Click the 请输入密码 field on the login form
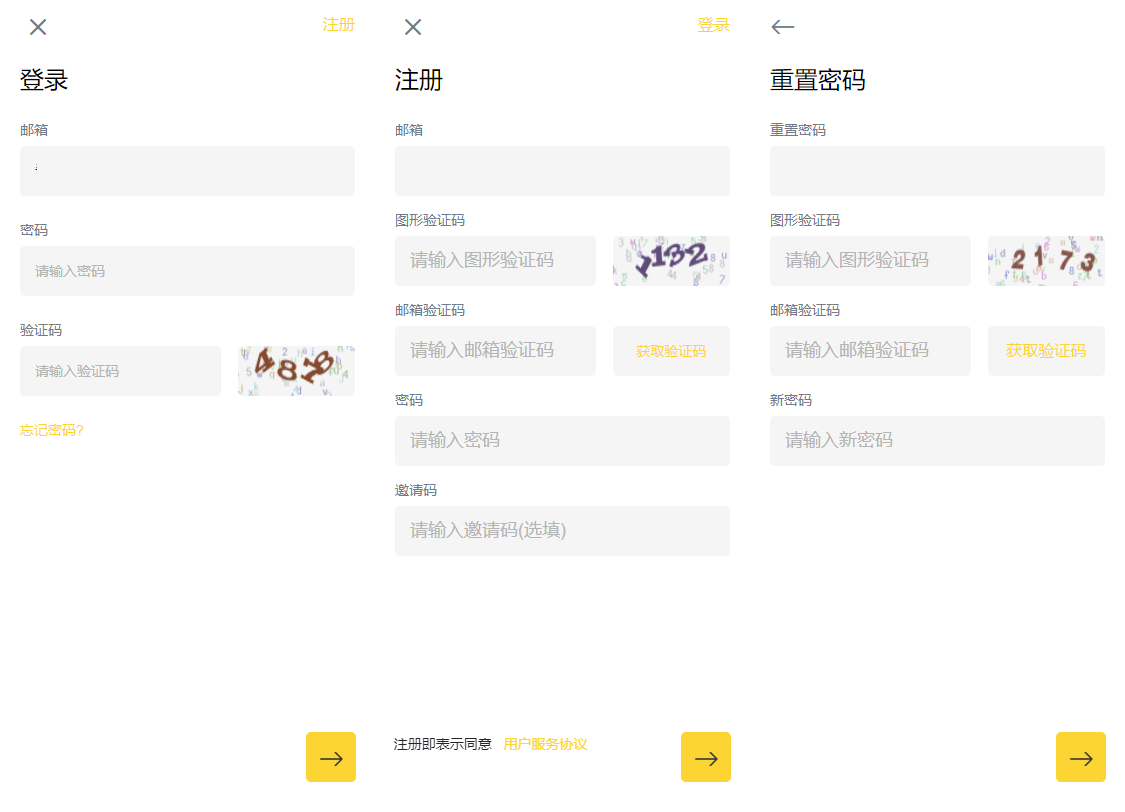 187,271
